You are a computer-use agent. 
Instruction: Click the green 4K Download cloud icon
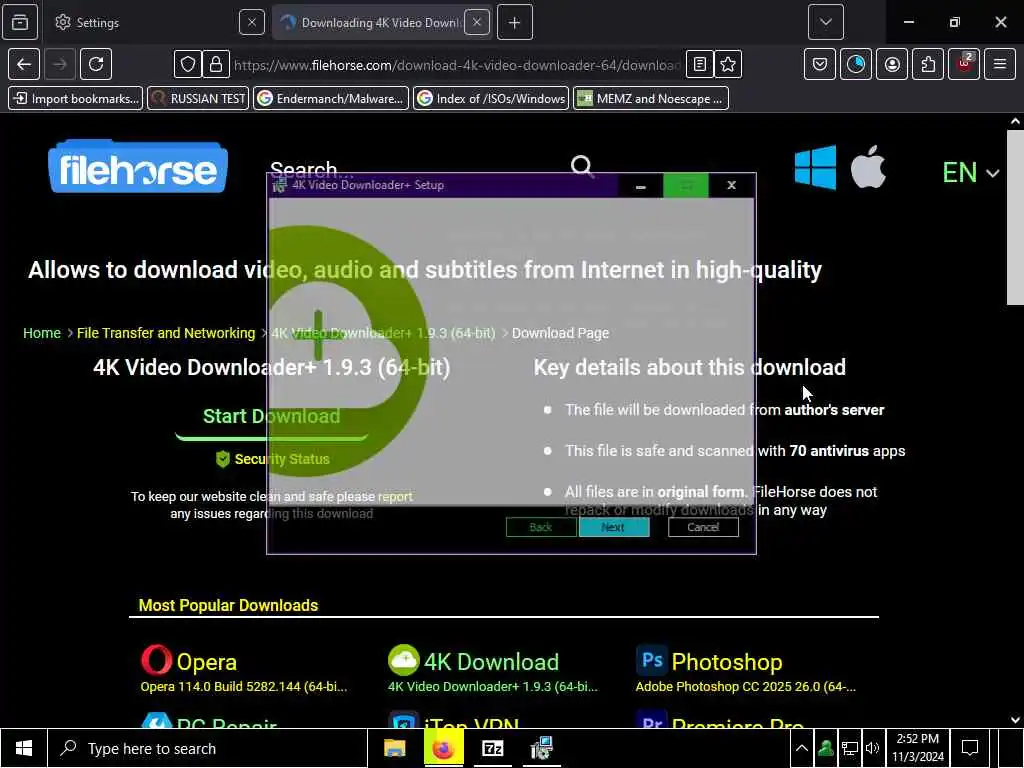click(x=404, y=660)
